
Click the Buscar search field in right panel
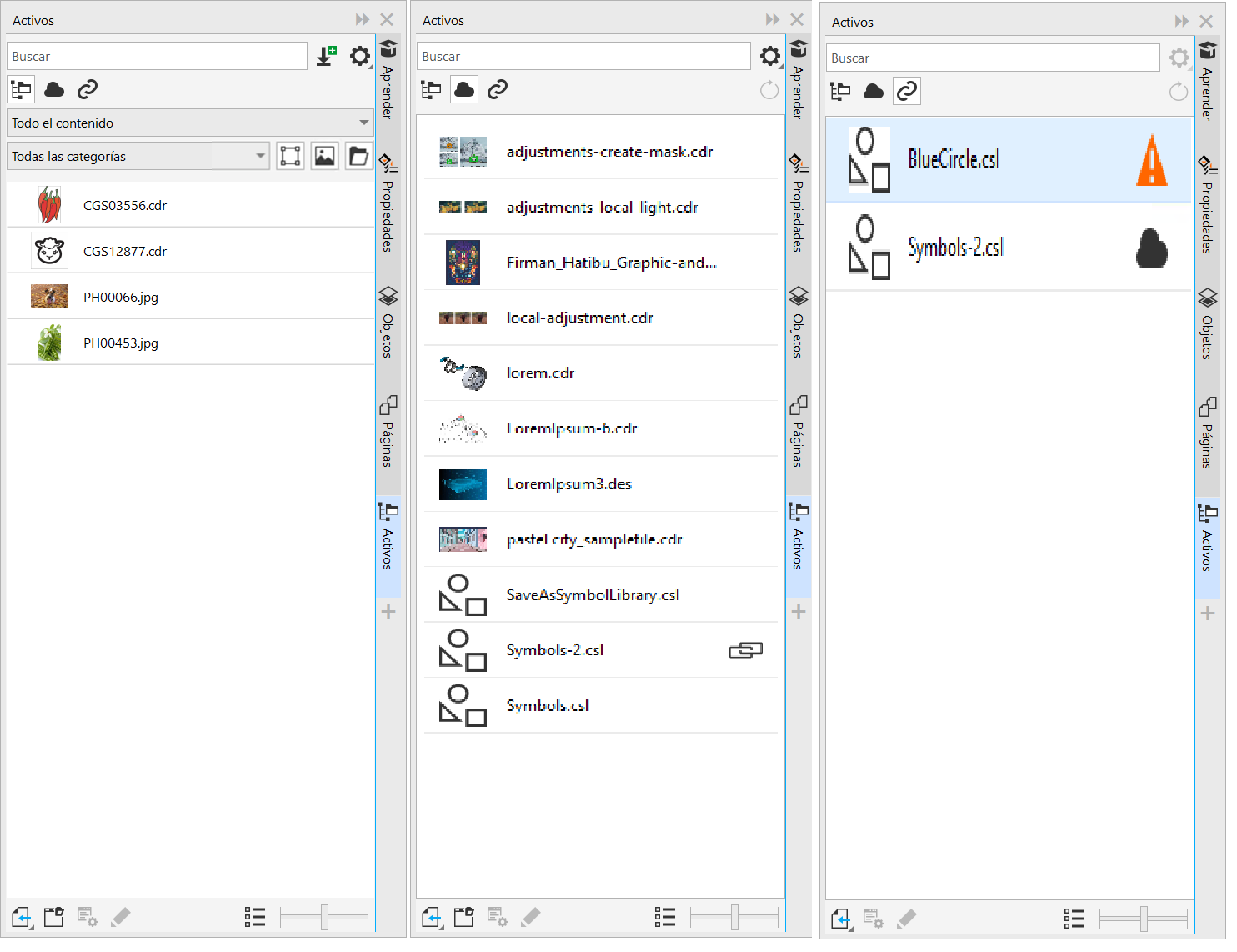click(993, 58)
